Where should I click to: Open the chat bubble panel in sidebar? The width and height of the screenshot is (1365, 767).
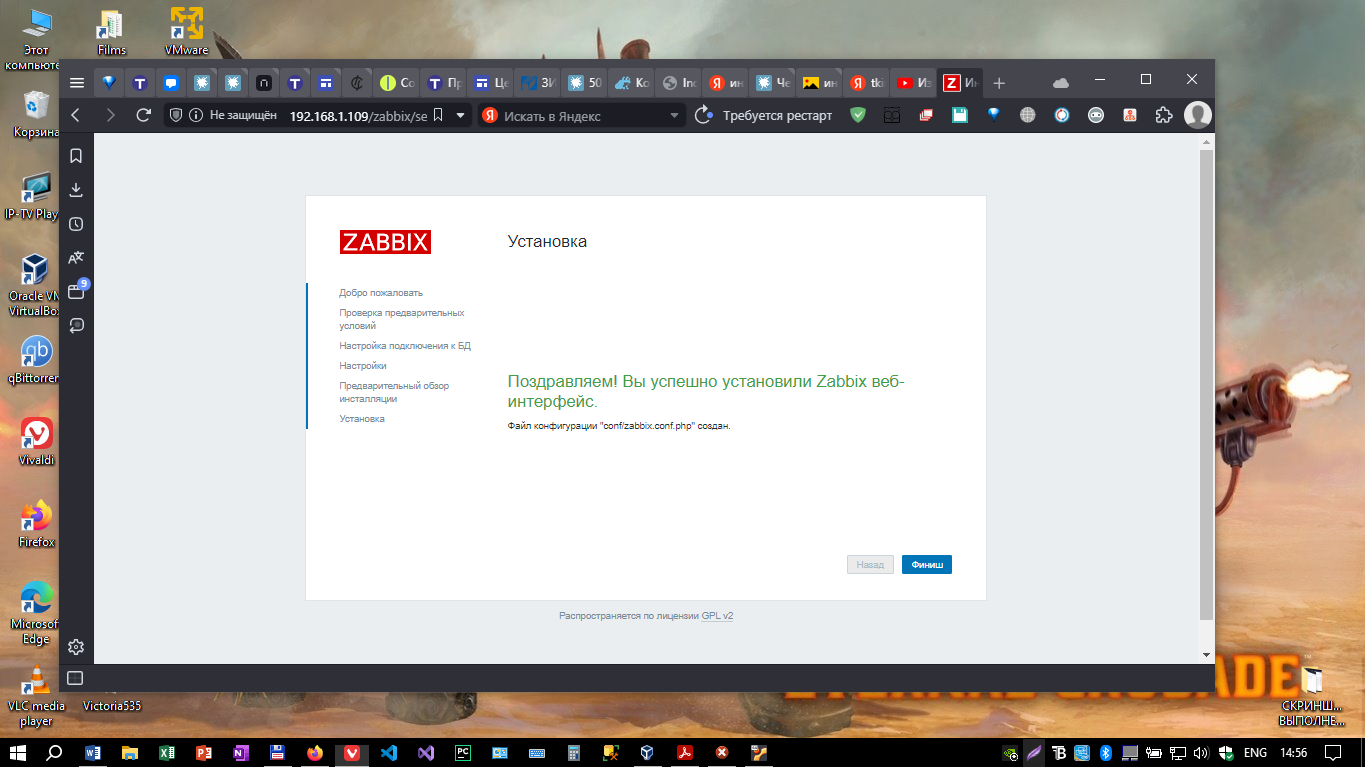tap(76, 326)
